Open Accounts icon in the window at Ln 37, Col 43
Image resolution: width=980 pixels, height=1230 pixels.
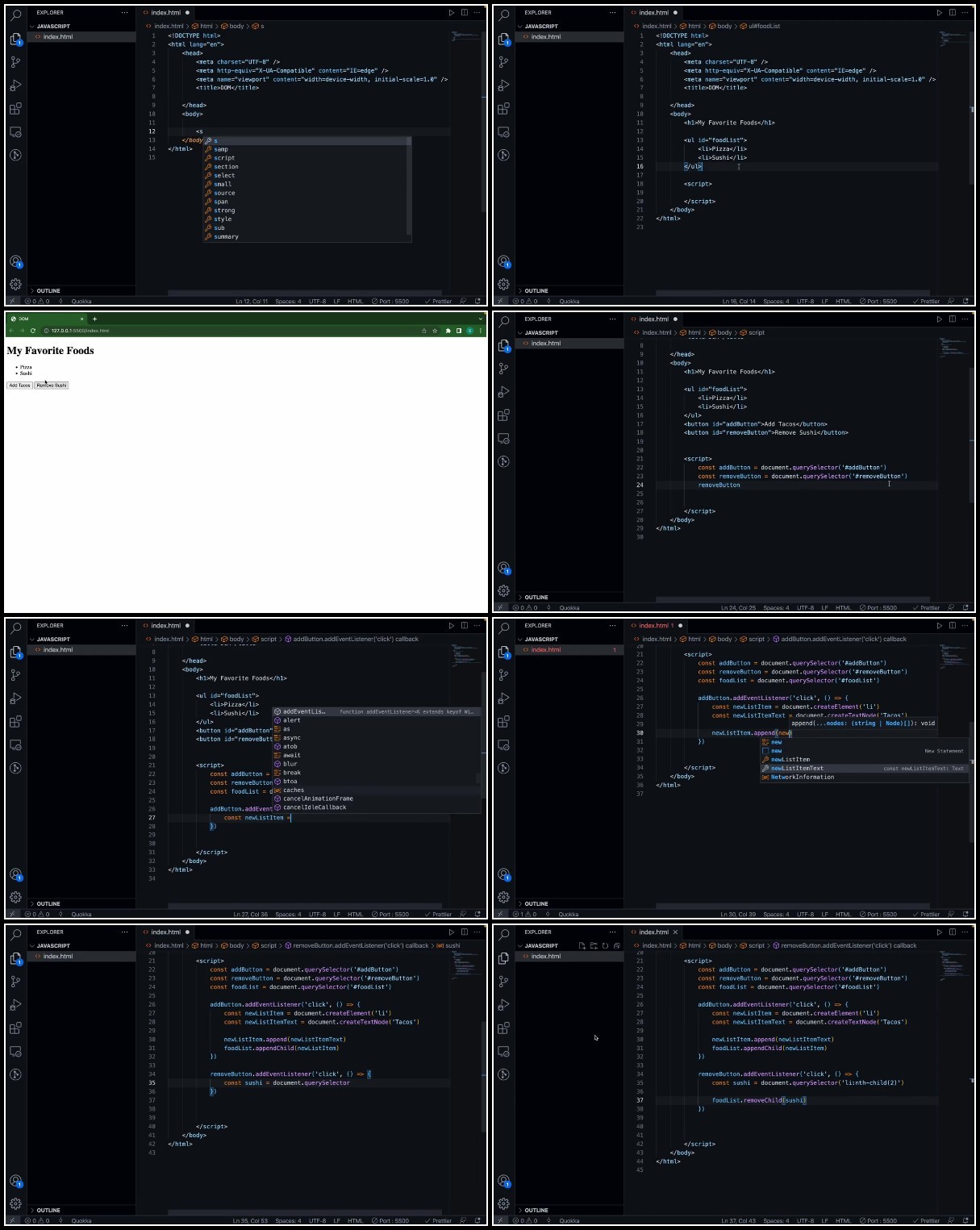[x=503, y=1181]
